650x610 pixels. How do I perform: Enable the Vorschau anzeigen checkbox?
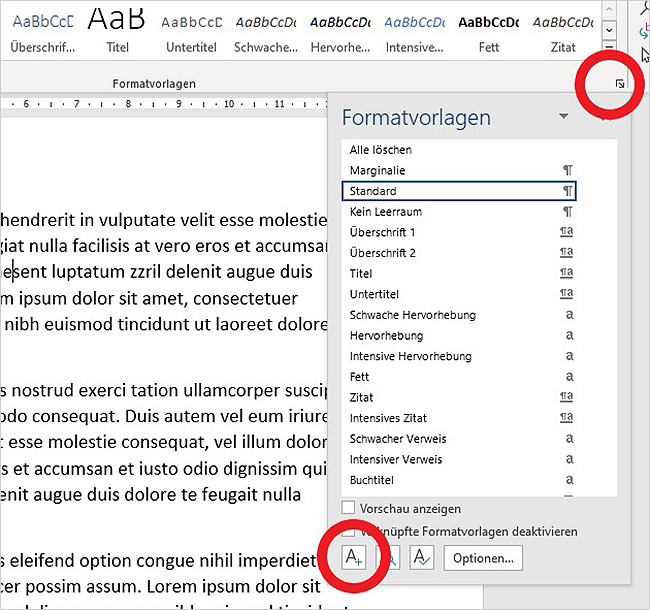pyautogui.click(x=348, y=508)
